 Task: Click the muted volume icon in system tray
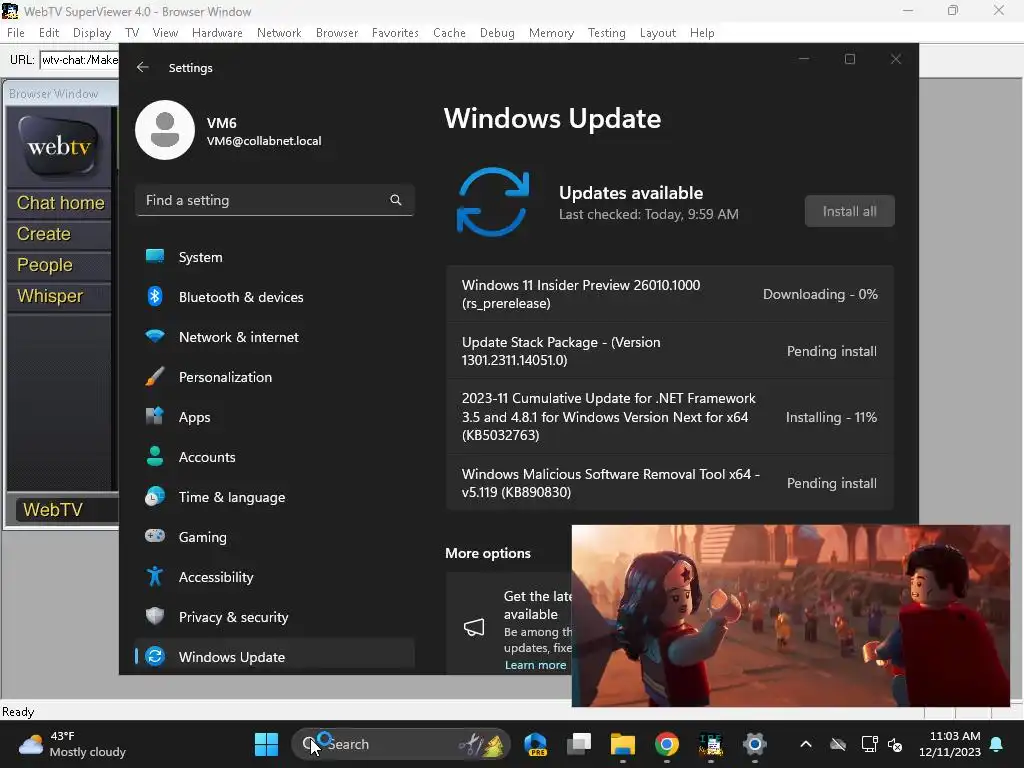tap(895, 744)
